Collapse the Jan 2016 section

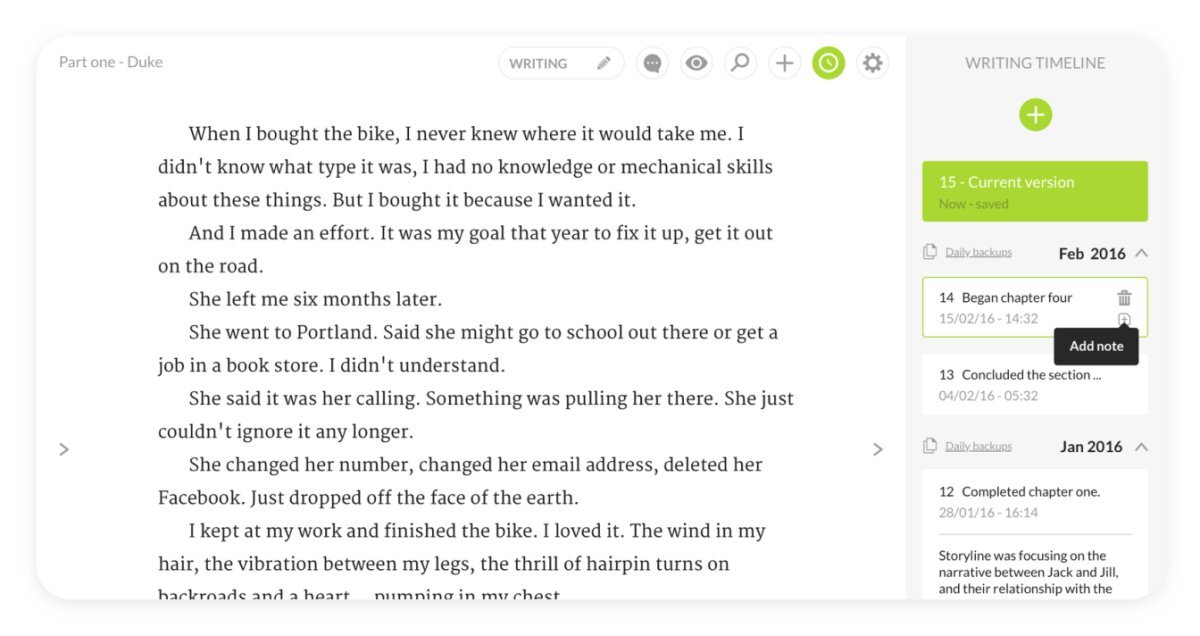(x=1142, y=446)
